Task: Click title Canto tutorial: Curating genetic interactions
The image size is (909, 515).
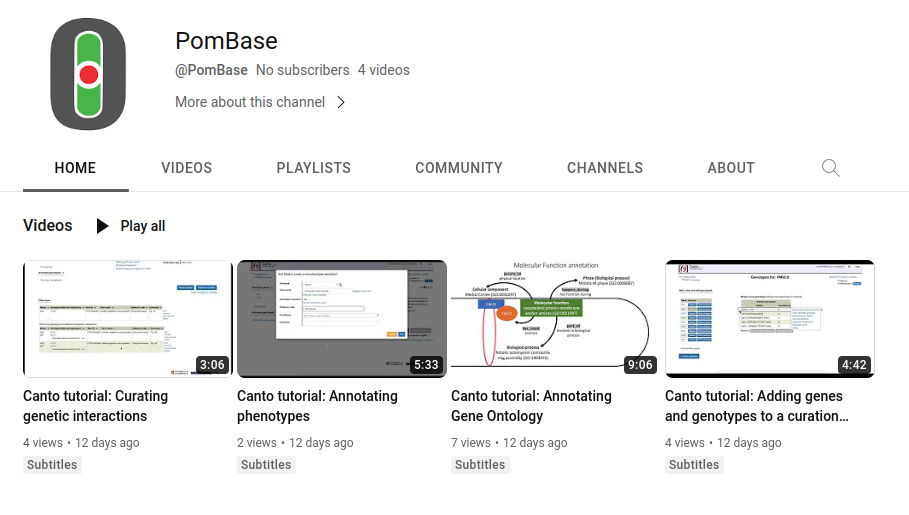Action: coord(96,406)
